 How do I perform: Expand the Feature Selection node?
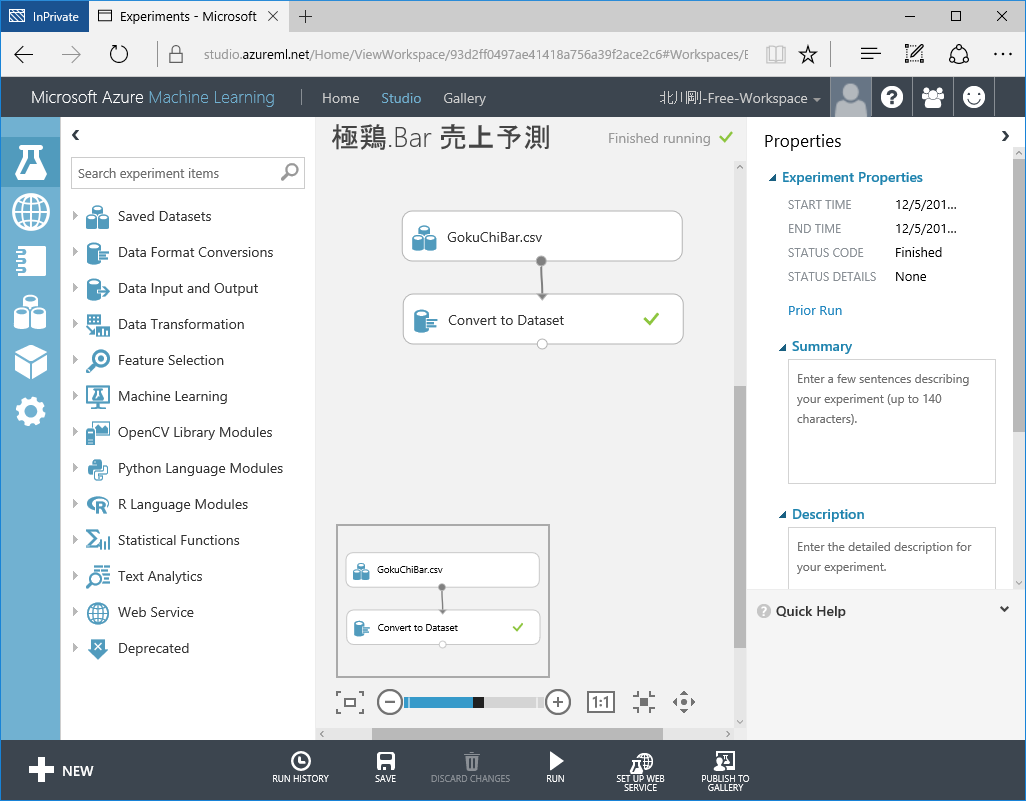(x=75, y=359)
